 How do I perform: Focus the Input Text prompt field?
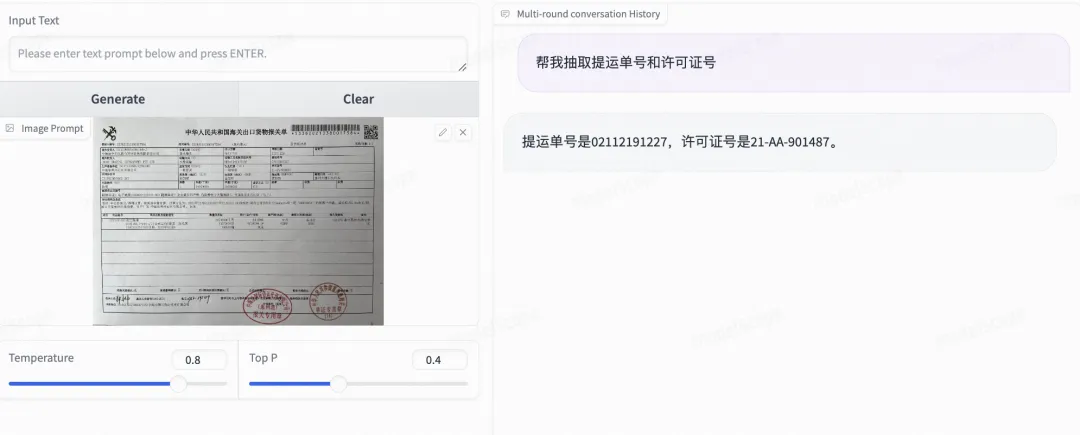click(238, 54)
